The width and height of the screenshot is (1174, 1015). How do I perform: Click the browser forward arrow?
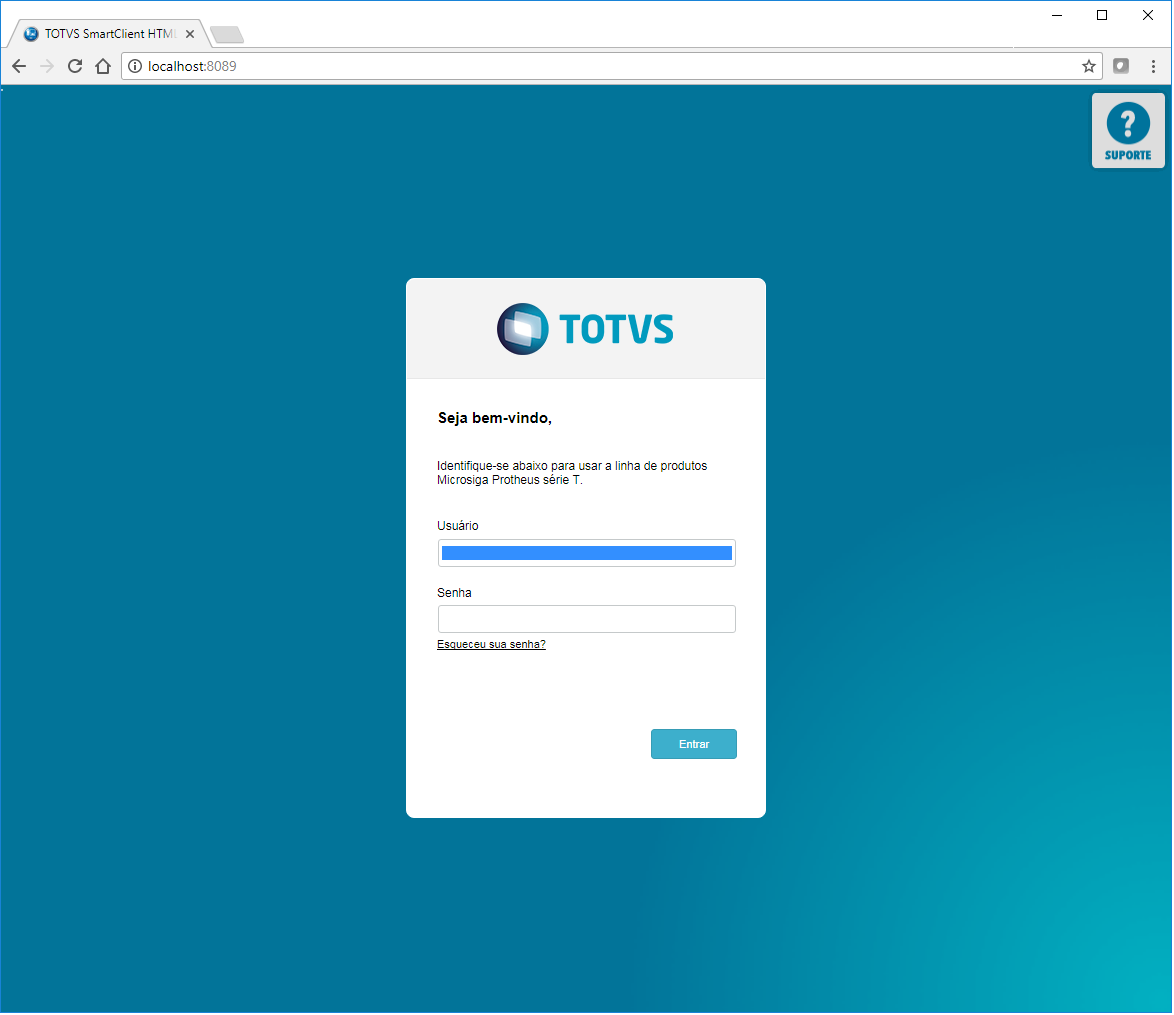pos(47,66)
